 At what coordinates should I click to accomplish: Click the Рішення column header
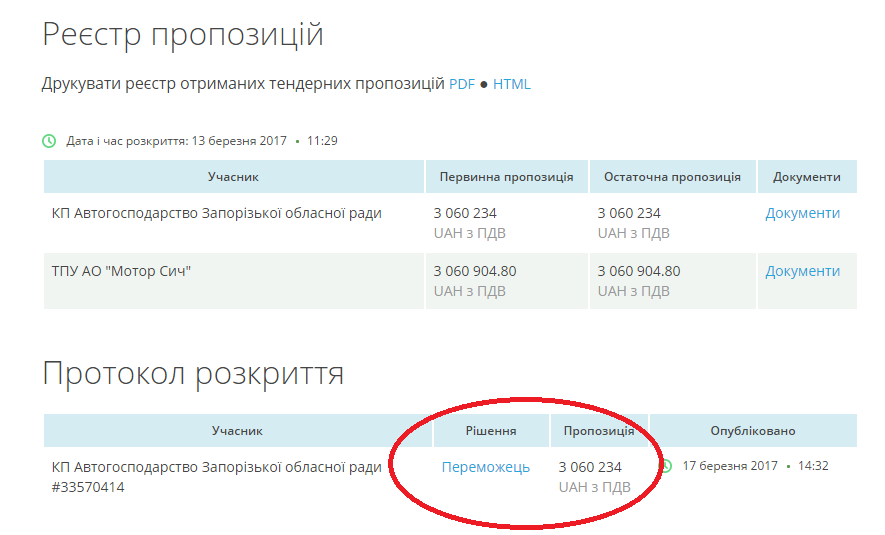(491, 431)
